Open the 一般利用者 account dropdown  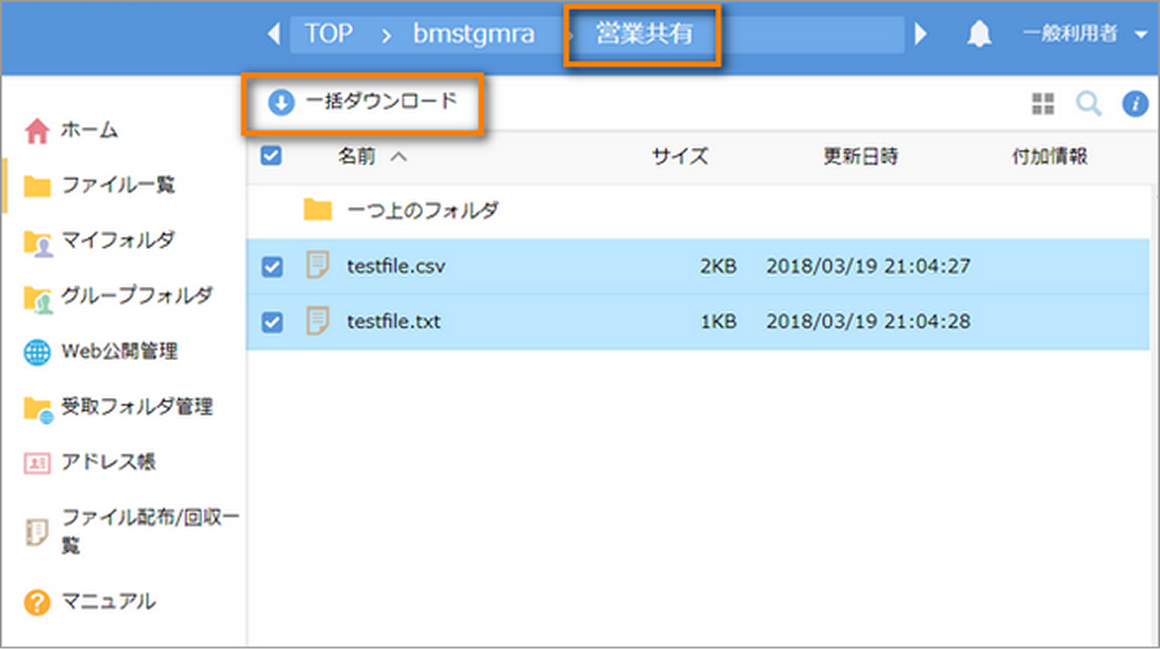click(1086, 32)
